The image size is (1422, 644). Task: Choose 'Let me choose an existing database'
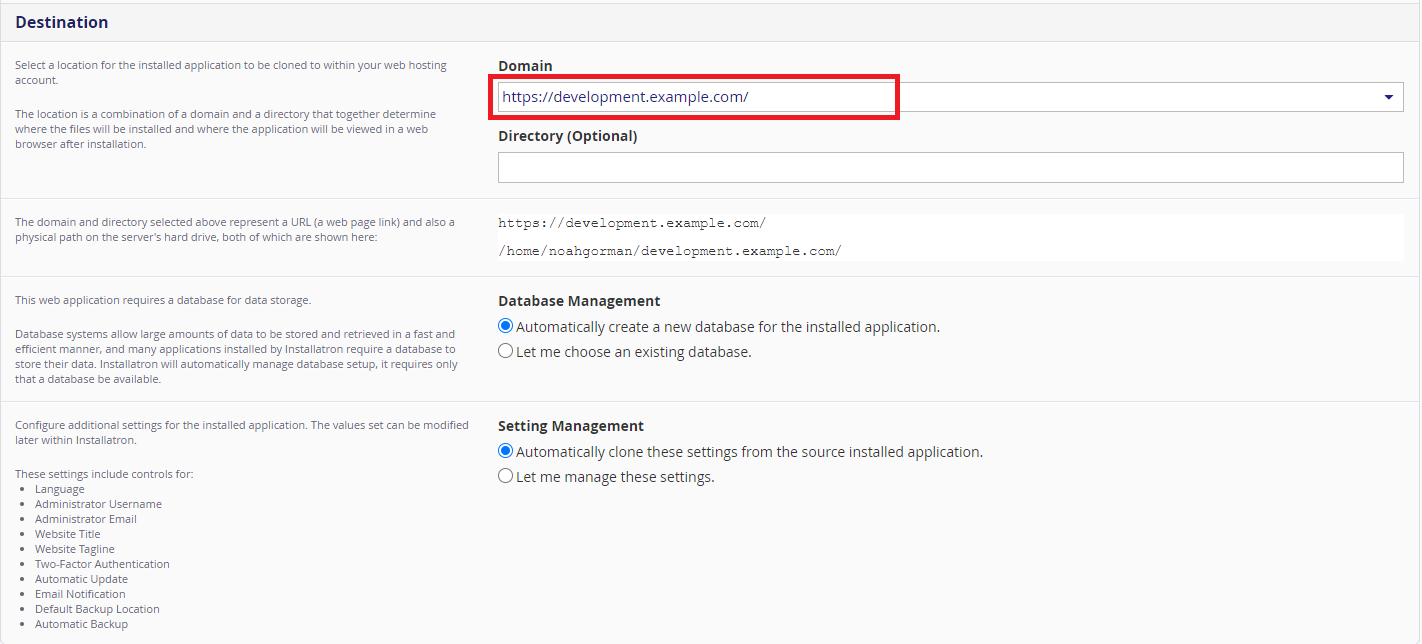(x=506, y=351)
